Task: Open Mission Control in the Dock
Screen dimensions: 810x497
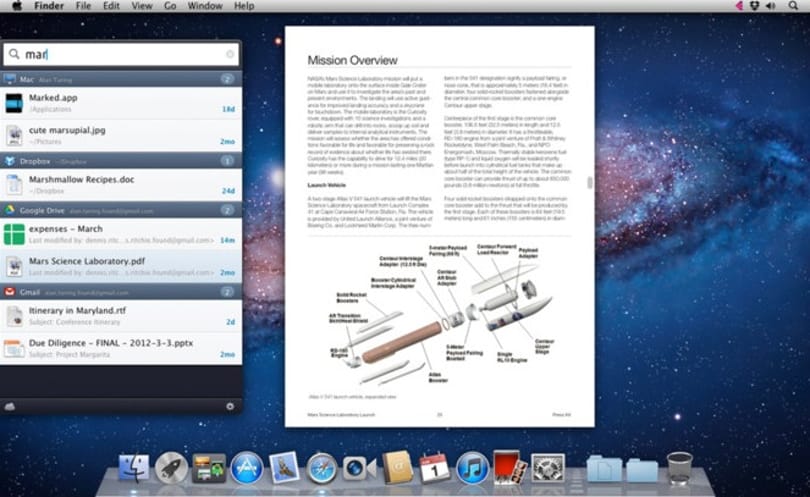Action: point(209,469)
